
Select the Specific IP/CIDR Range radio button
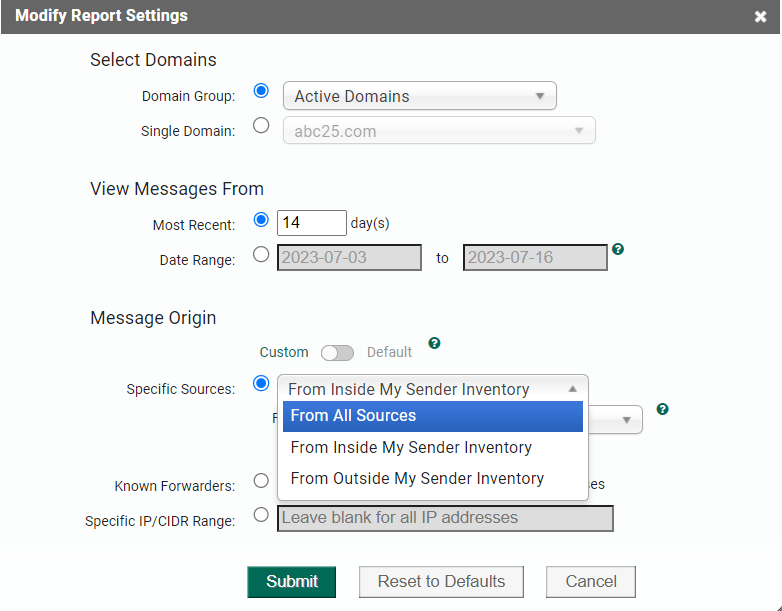[261, 514]
